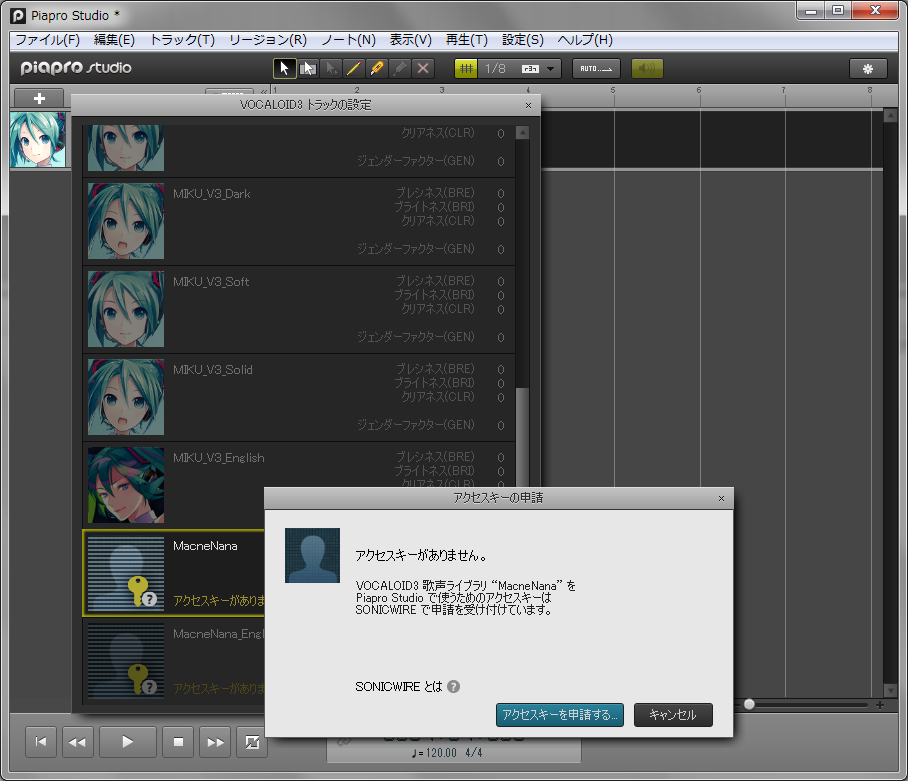Toggle the loop playback button
Screen dimensions: 908x781
(252, 742)
